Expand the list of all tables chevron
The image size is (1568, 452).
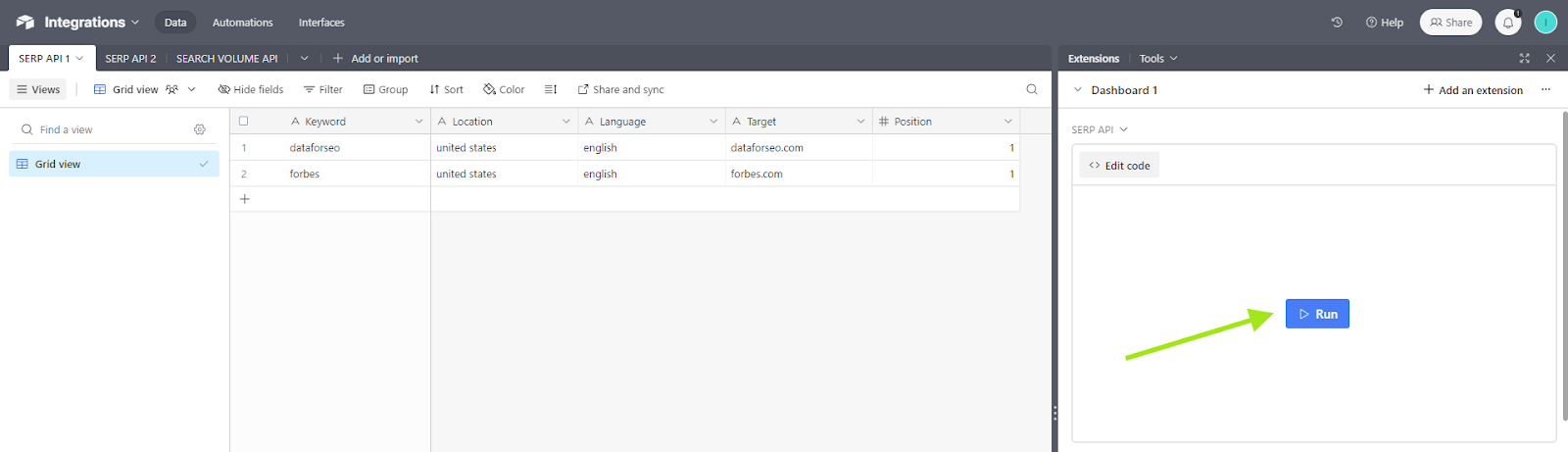pos(304,58)
